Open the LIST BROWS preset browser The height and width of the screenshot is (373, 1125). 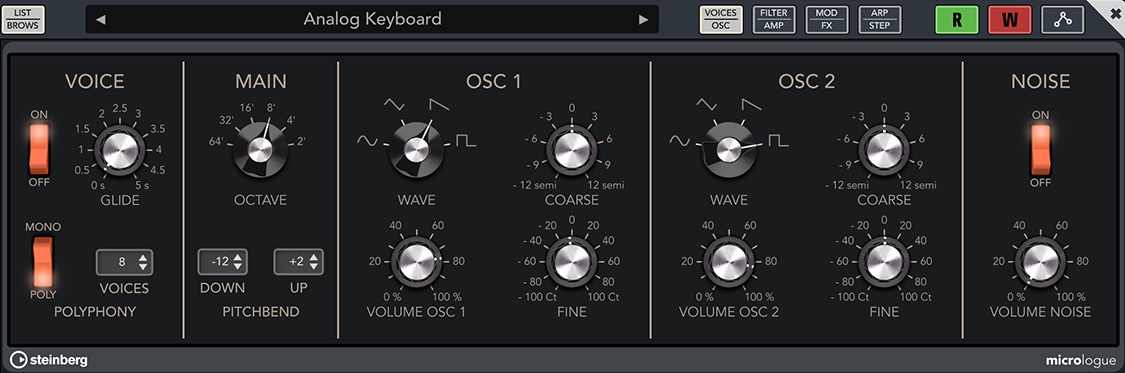pos(23,19)
